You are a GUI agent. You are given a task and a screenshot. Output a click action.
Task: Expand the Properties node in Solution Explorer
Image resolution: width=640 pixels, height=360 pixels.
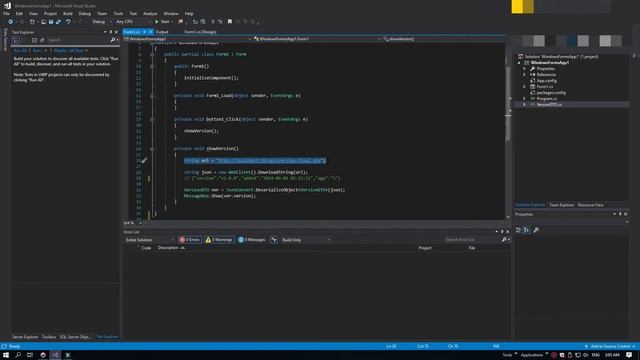[524, 69]
